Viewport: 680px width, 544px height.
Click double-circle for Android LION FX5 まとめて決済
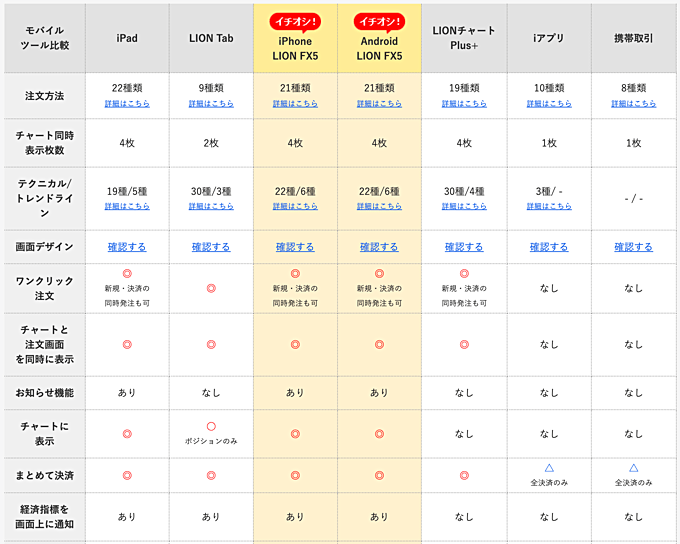[379, 475]
